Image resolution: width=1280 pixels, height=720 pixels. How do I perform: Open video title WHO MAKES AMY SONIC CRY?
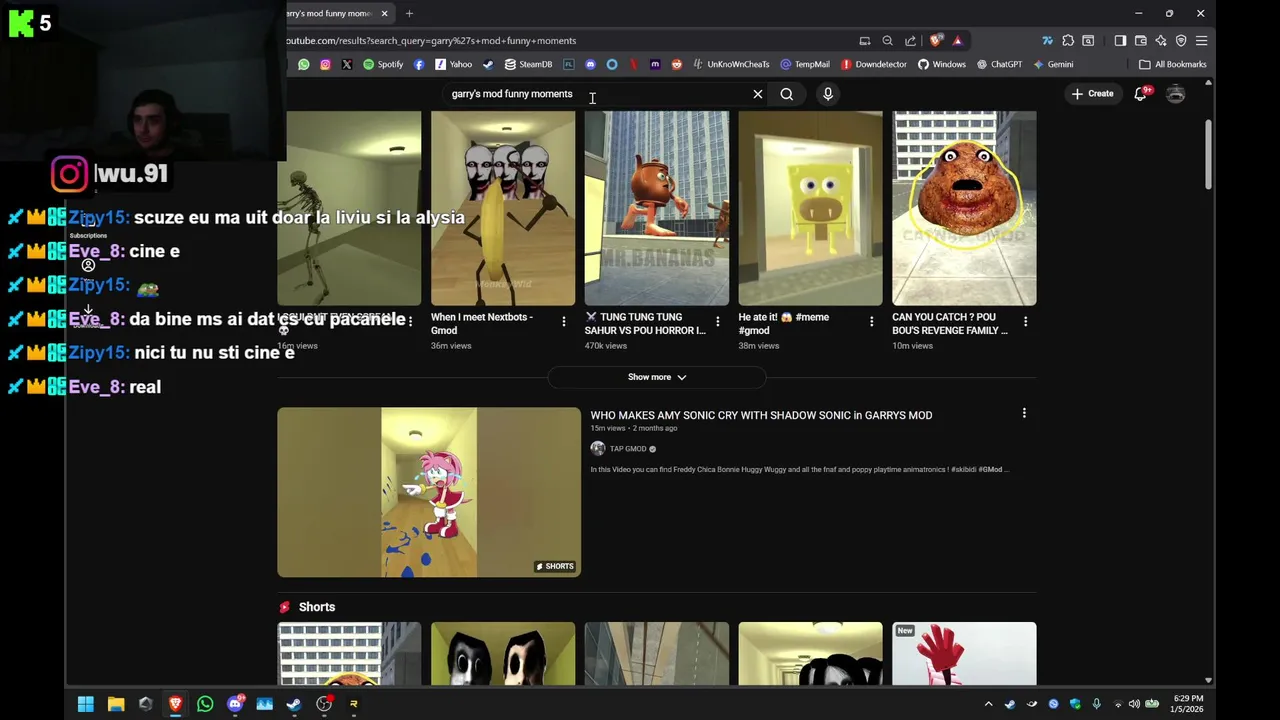click(761, 415)
